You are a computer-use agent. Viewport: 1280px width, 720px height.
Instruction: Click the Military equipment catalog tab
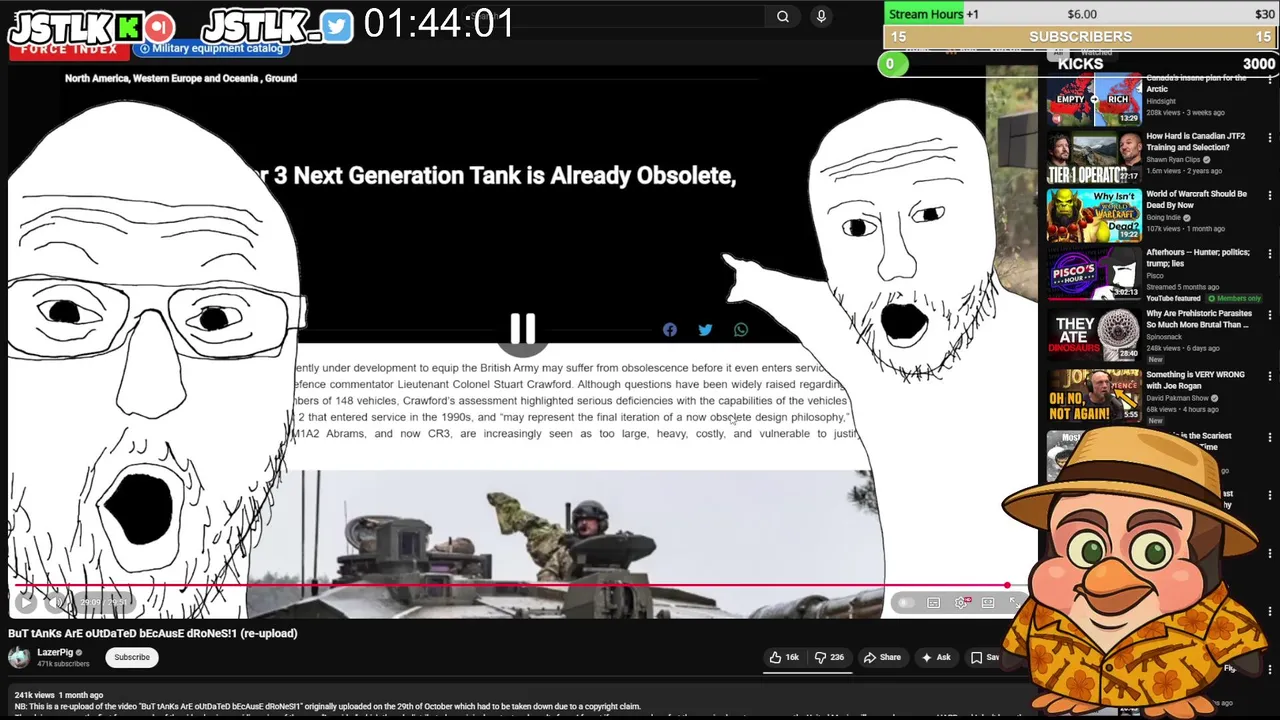tap(211, 48)
